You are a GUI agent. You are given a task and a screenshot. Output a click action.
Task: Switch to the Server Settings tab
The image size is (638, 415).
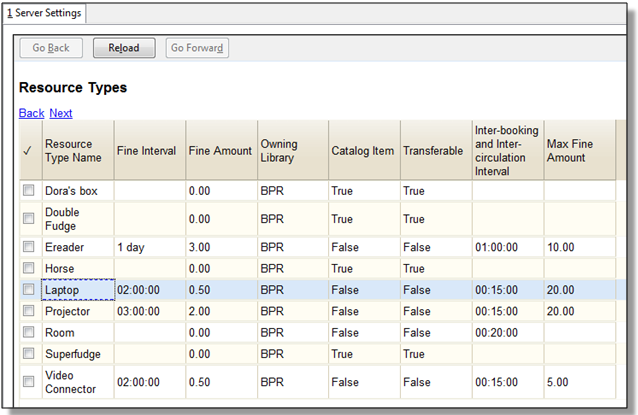[44, 13]
